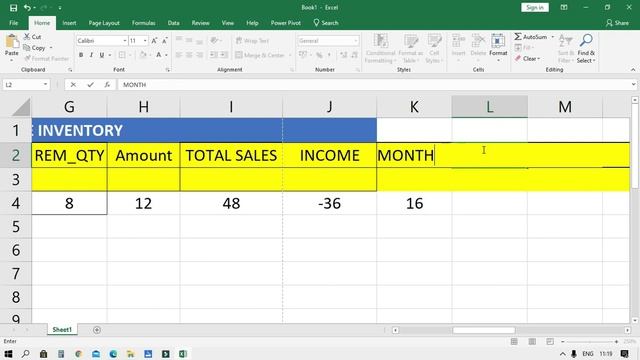Viewport: 640px width, 360px height.
Task: Switch to the Power Pivot tab
Action: pyautogui.click(x=286, y=23)
